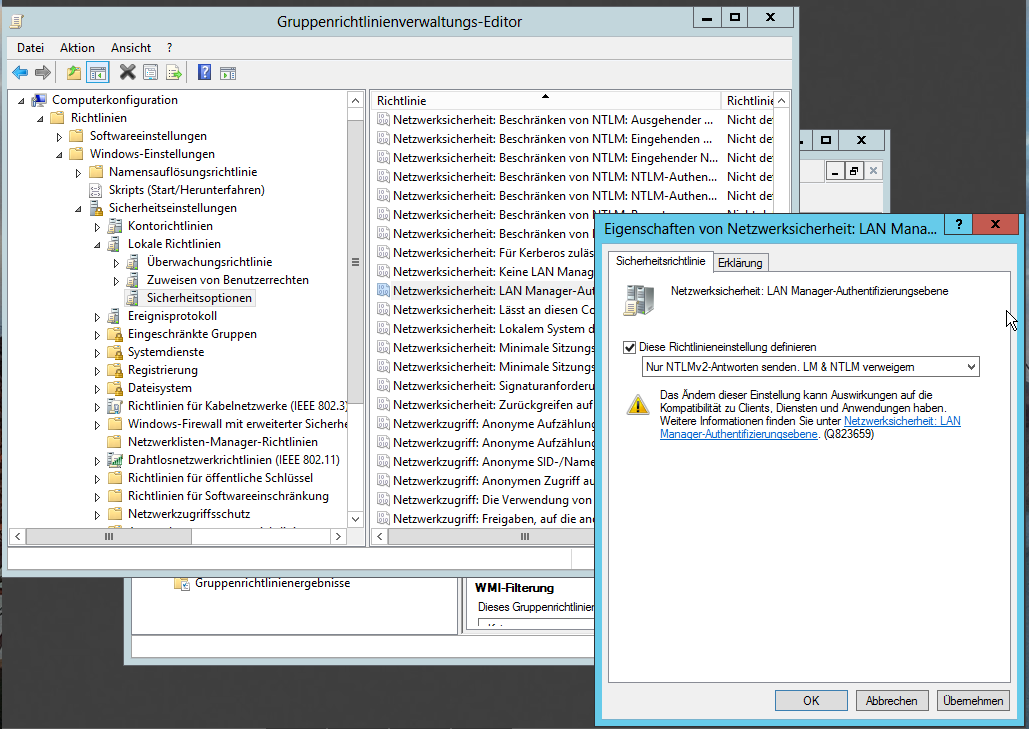Select the Show/Hide Console Tree icon

coord(96,71)
